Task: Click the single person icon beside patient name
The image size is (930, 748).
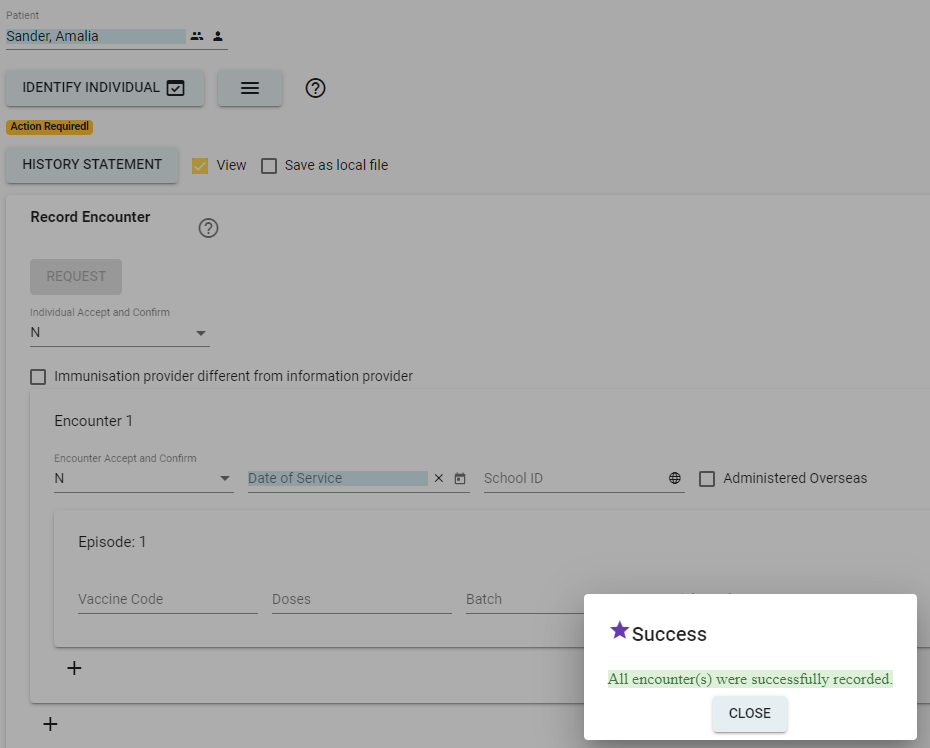Action: [x=218, y=36]
